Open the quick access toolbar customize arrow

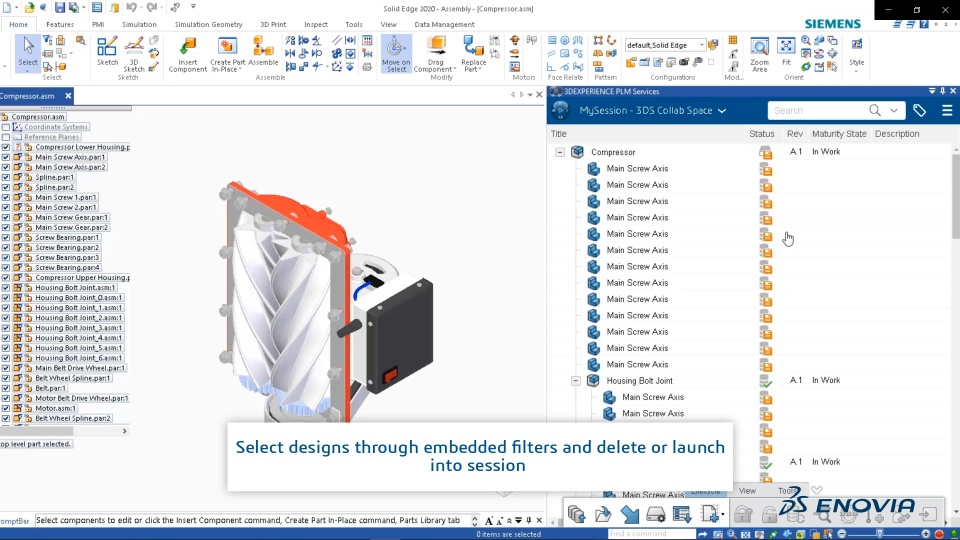click(193, 7)
